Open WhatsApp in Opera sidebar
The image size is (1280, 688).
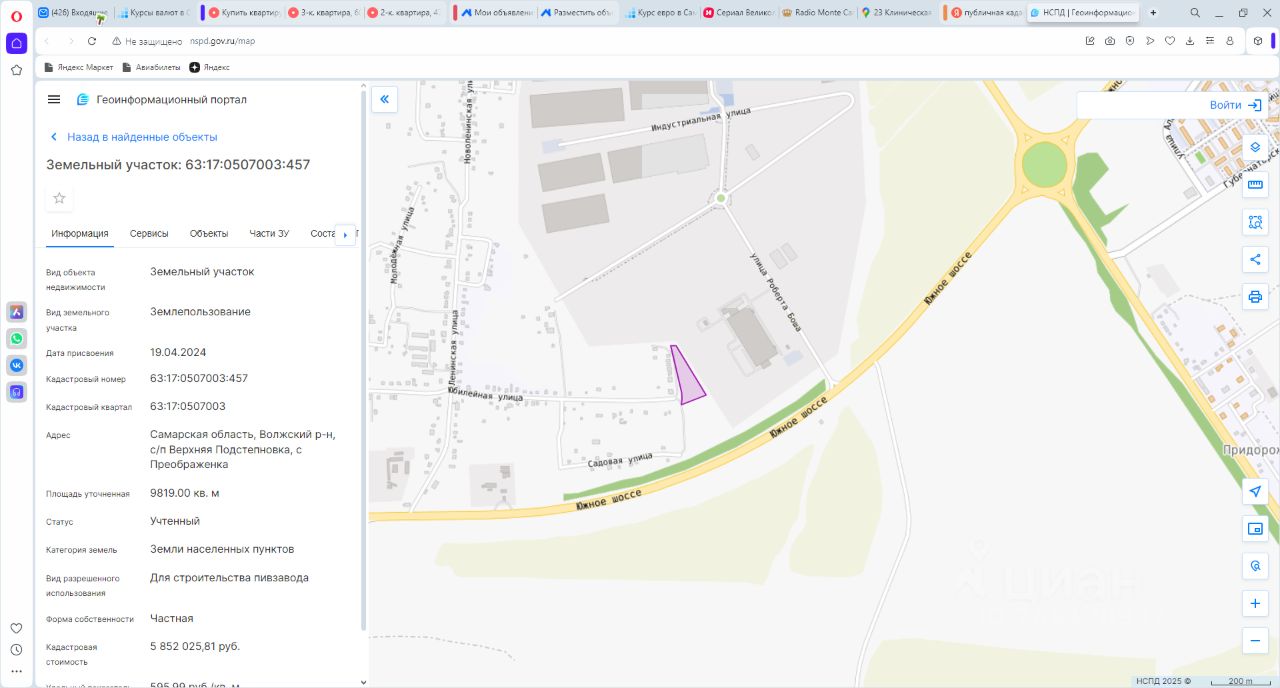click(x=16, y=339)
